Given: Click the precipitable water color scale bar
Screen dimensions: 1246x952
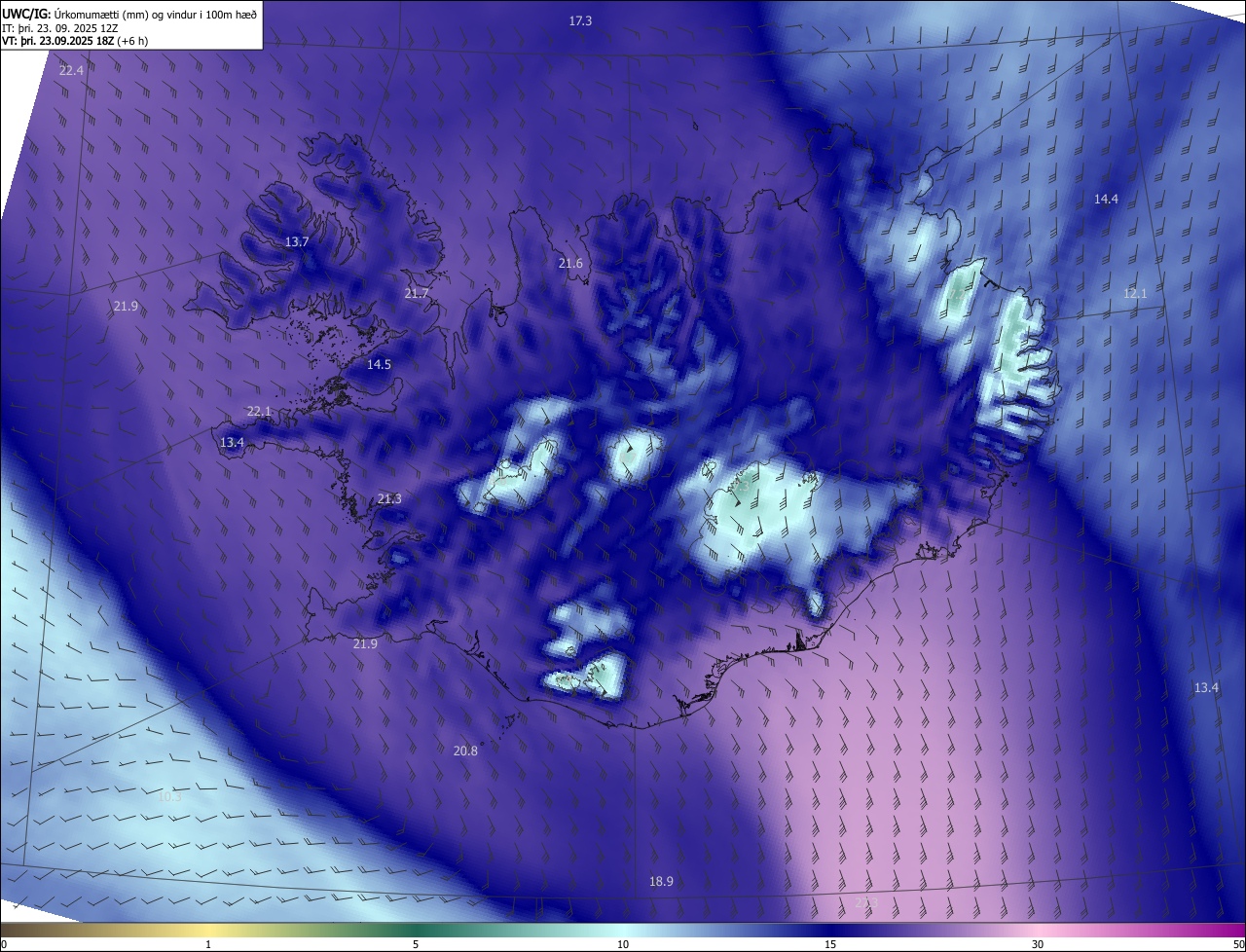Looking at the screenshot, I should click(x=623, y=930).
